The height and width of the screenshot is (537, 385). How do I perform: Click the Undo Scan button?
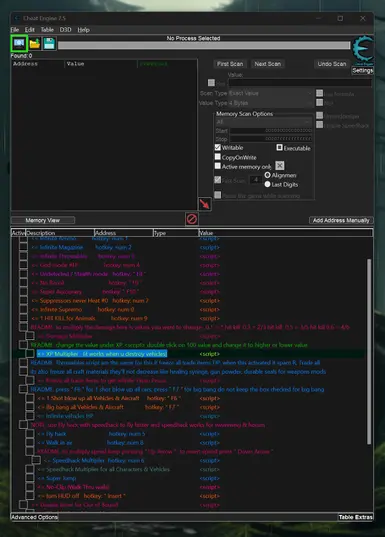click(332, 64)
